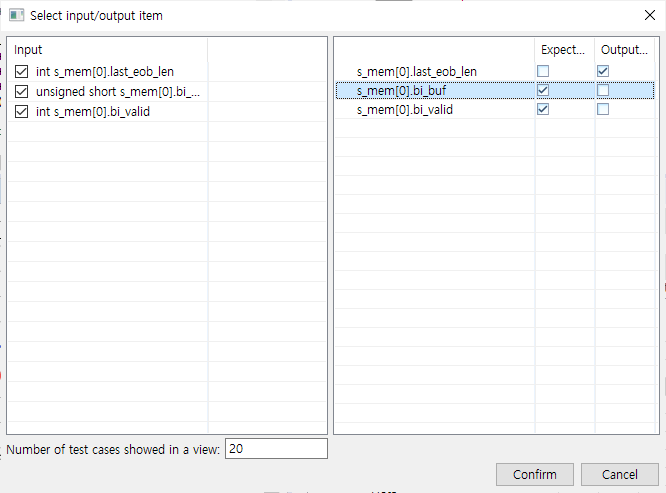
Task: Select the highlighted s_mem[0].bi_buf row
Action: [x=495, y=90]
